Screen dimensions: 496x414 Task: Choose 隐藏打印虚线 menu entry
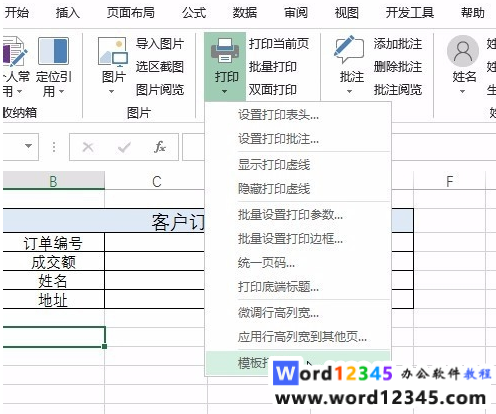point(298,189)
